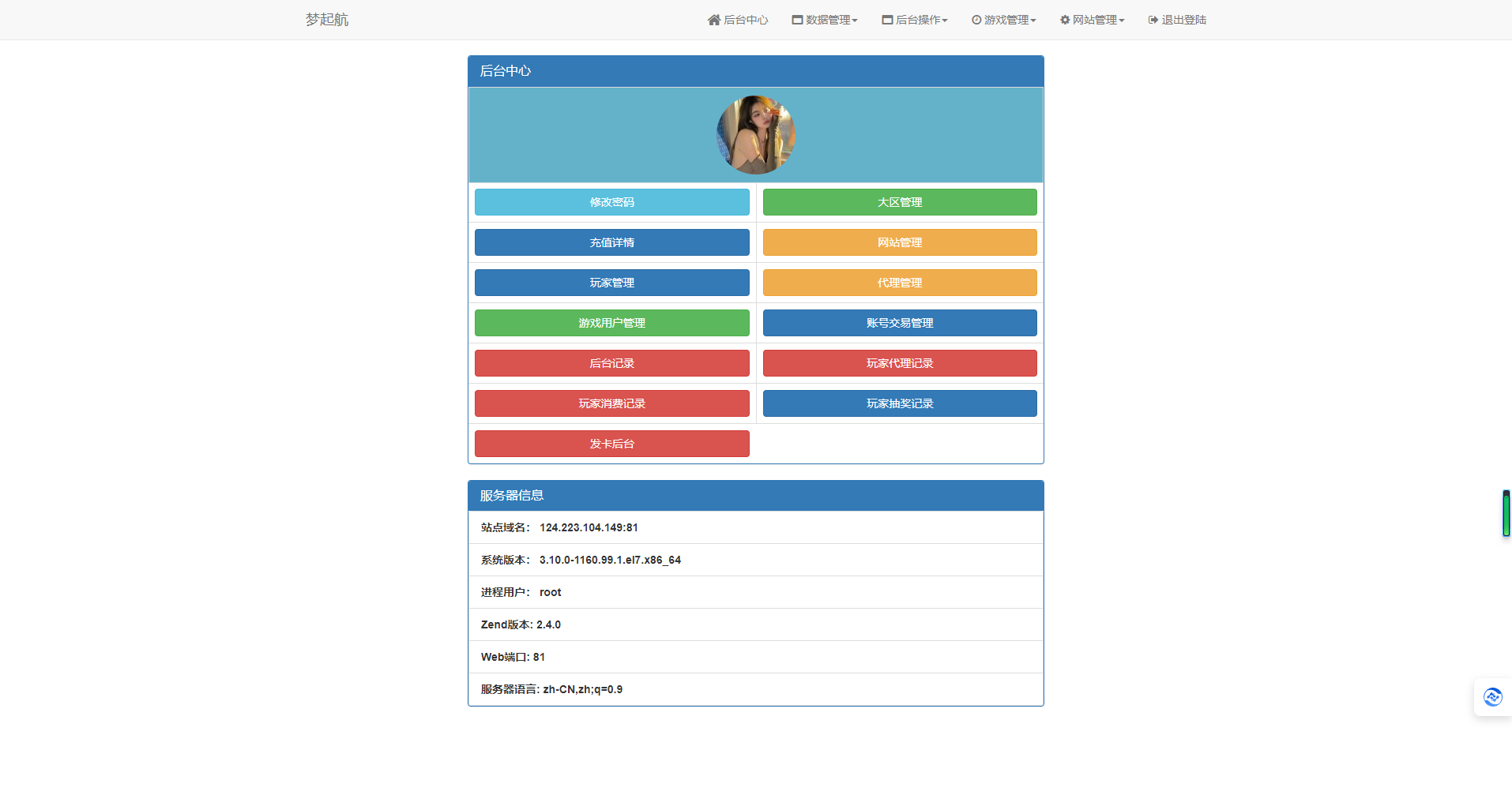Open the 后台中心 navbar link
1512x795 pixels.
click(738, 20)
